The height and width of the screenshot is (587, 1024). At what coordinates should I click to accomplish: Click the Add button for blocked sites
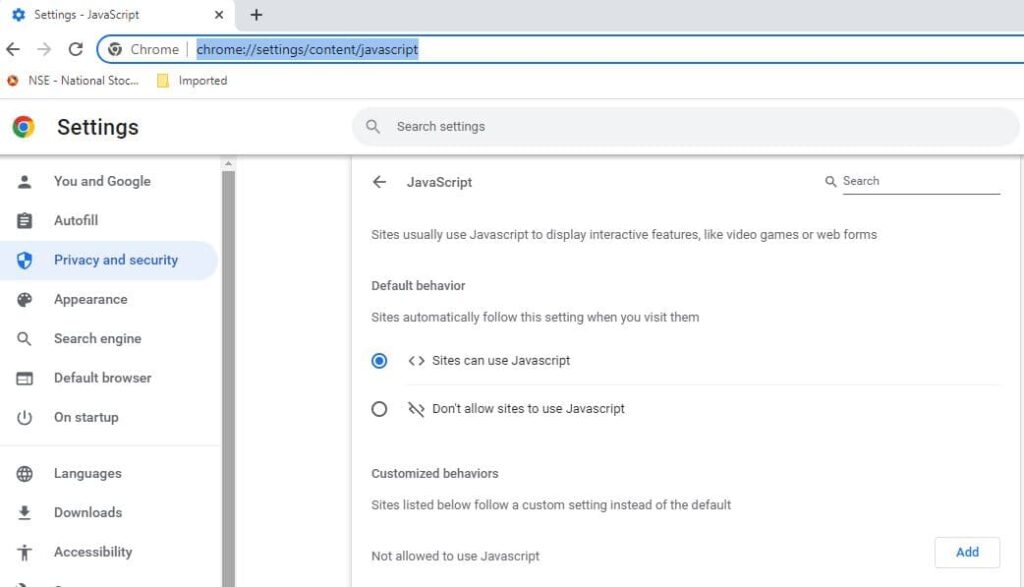966,551
